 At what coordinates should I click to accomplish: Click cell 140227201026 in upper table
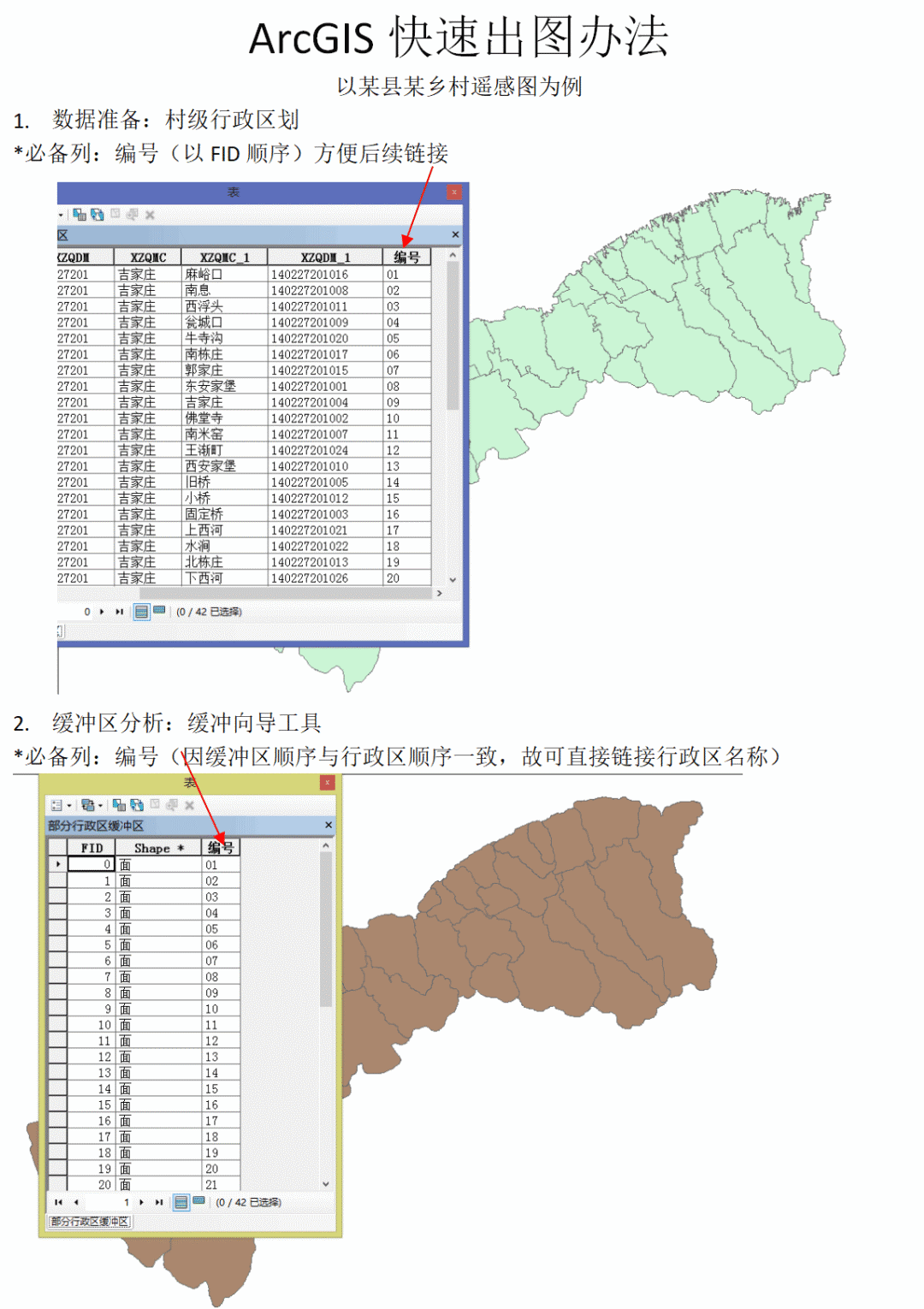(325, 578)
